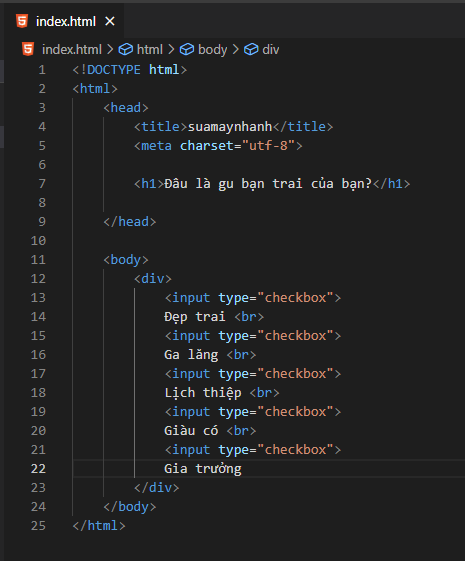Expand the body breadcrumb symbol list
Viewport: 465px width, 561px height.
tap(212, 50)
